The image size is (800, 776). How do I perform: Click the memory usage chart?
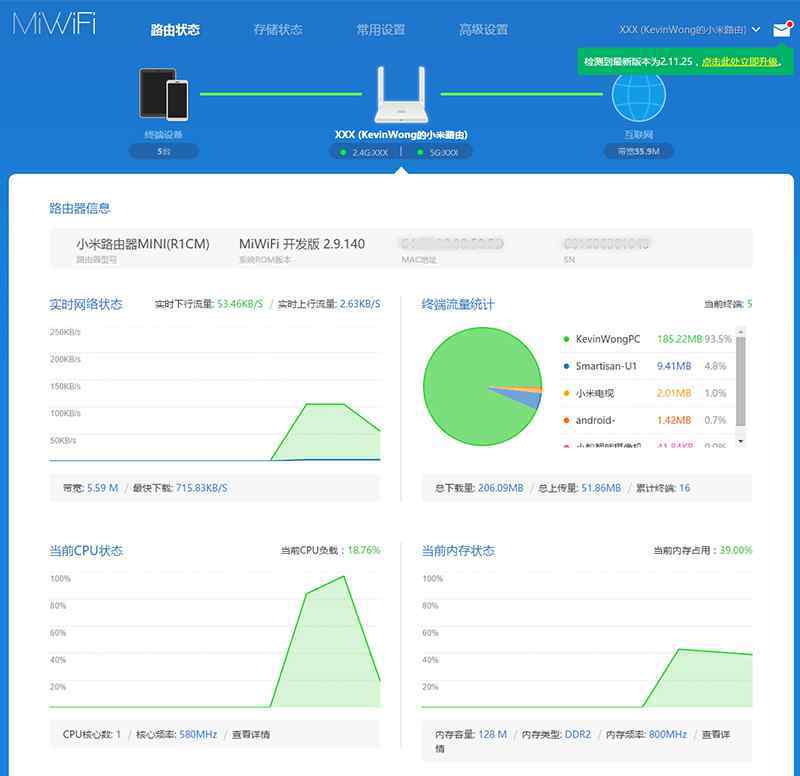(587, 640)
